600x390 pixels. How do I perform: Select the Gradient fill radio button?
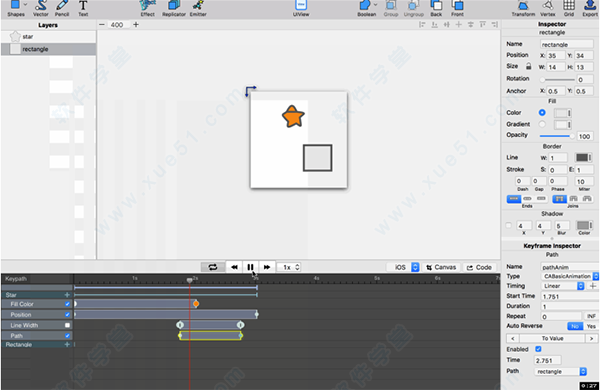(x=542, y=124)
